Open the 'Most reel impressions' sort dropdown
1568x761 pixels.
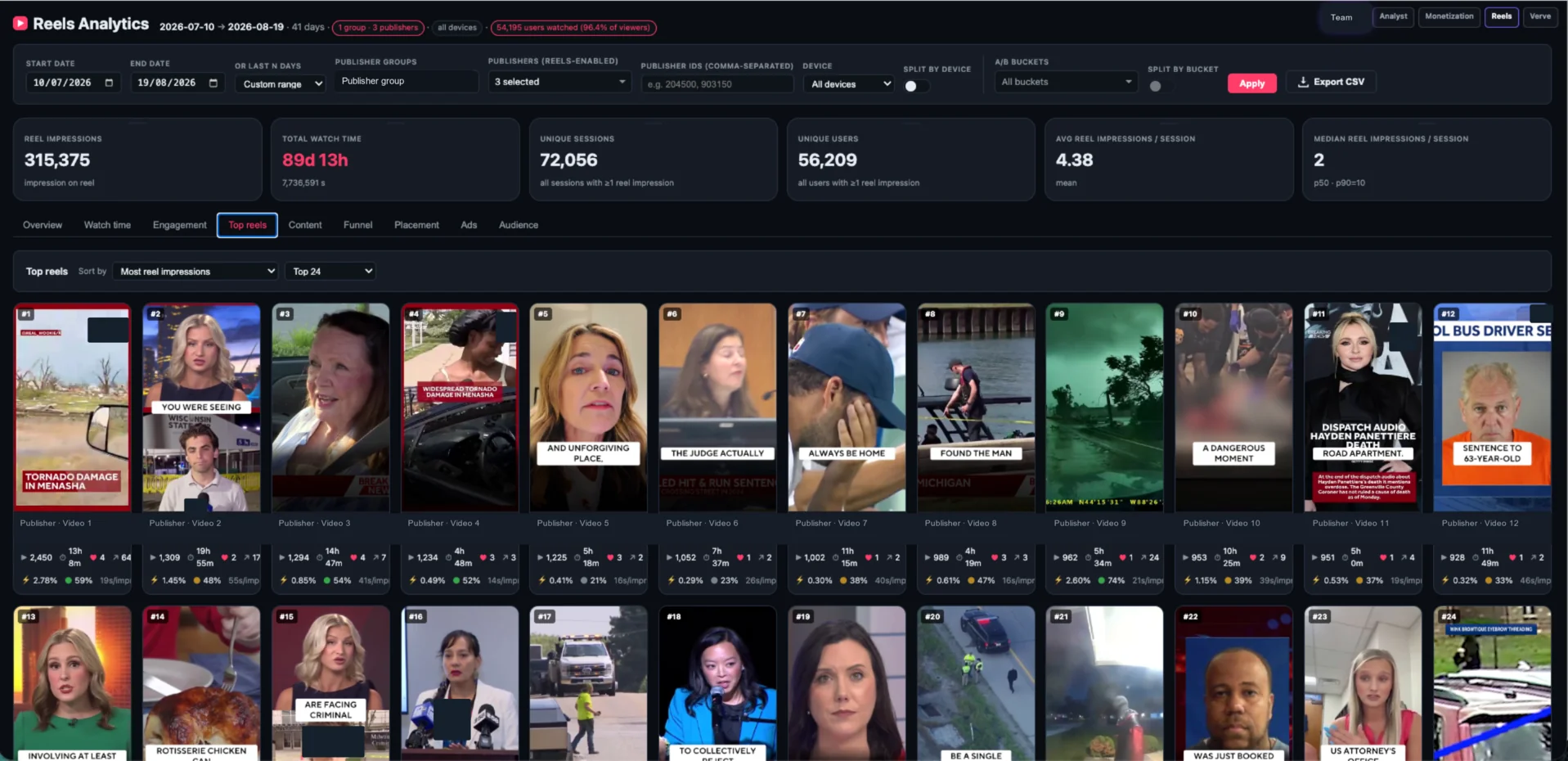click(x=196, y=271)
